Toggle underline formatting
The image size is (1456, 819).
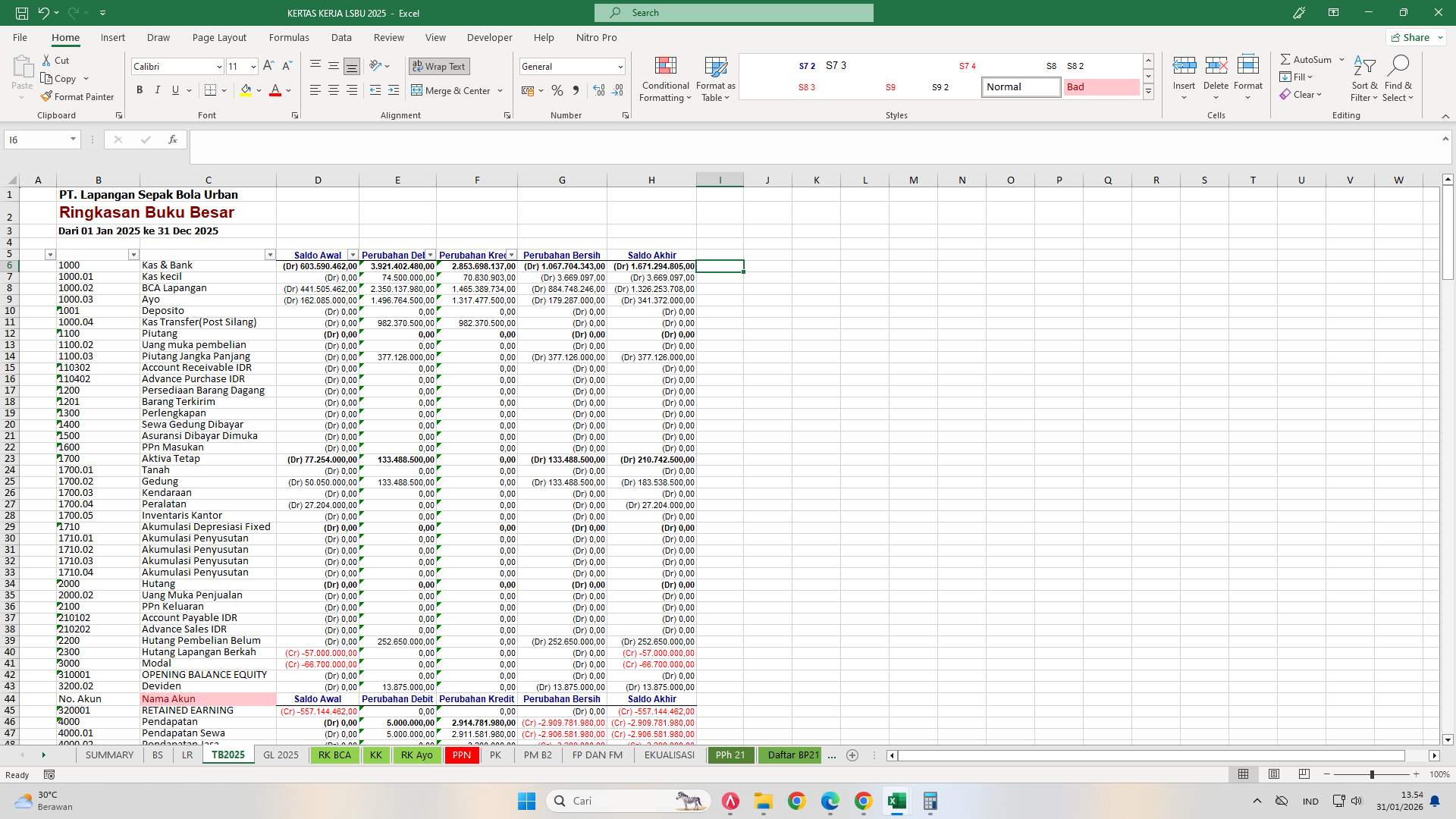click(174, 89)
